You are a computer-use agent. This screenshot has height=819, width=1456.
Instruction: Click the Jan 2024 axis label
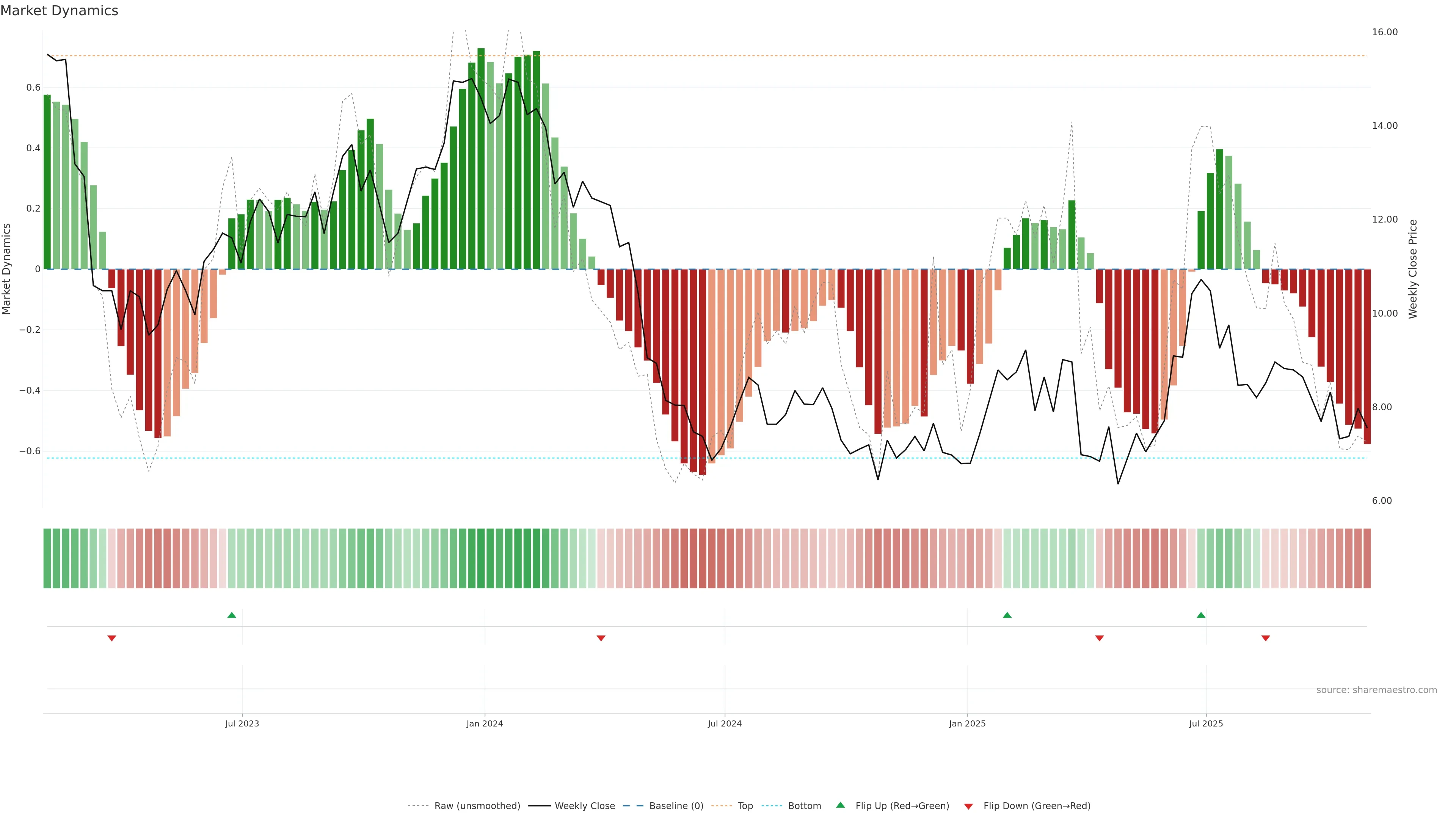click(485, 723)
